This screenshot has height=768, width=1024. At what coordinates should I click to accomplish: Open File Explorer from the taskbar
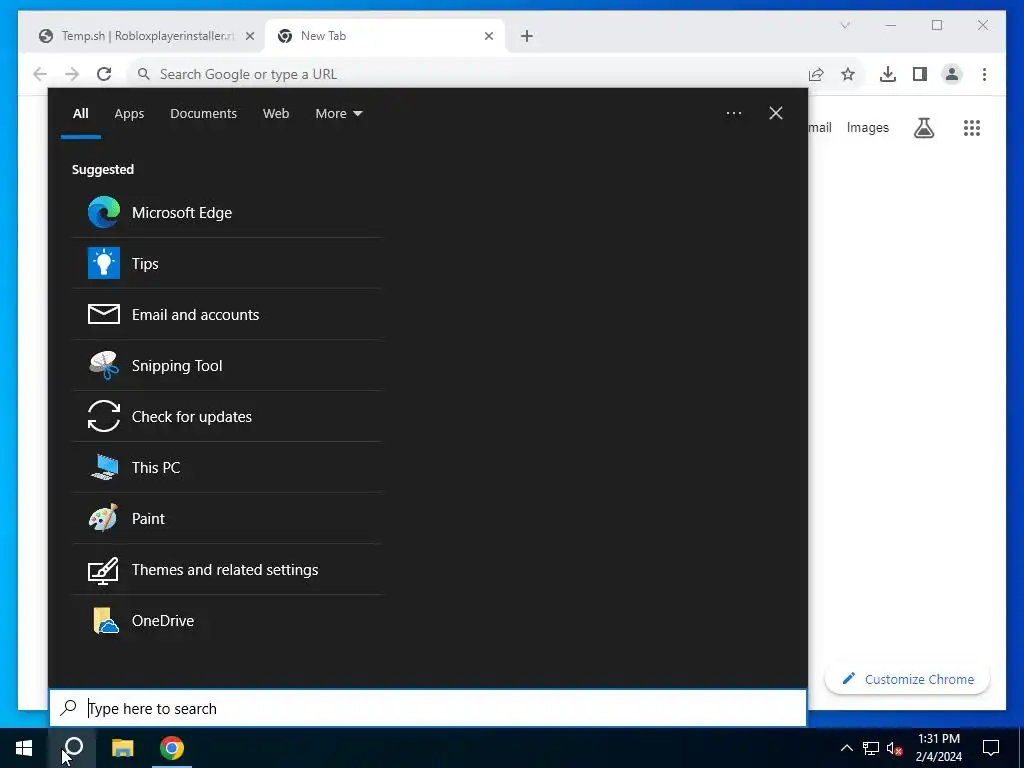coord(122,748)
